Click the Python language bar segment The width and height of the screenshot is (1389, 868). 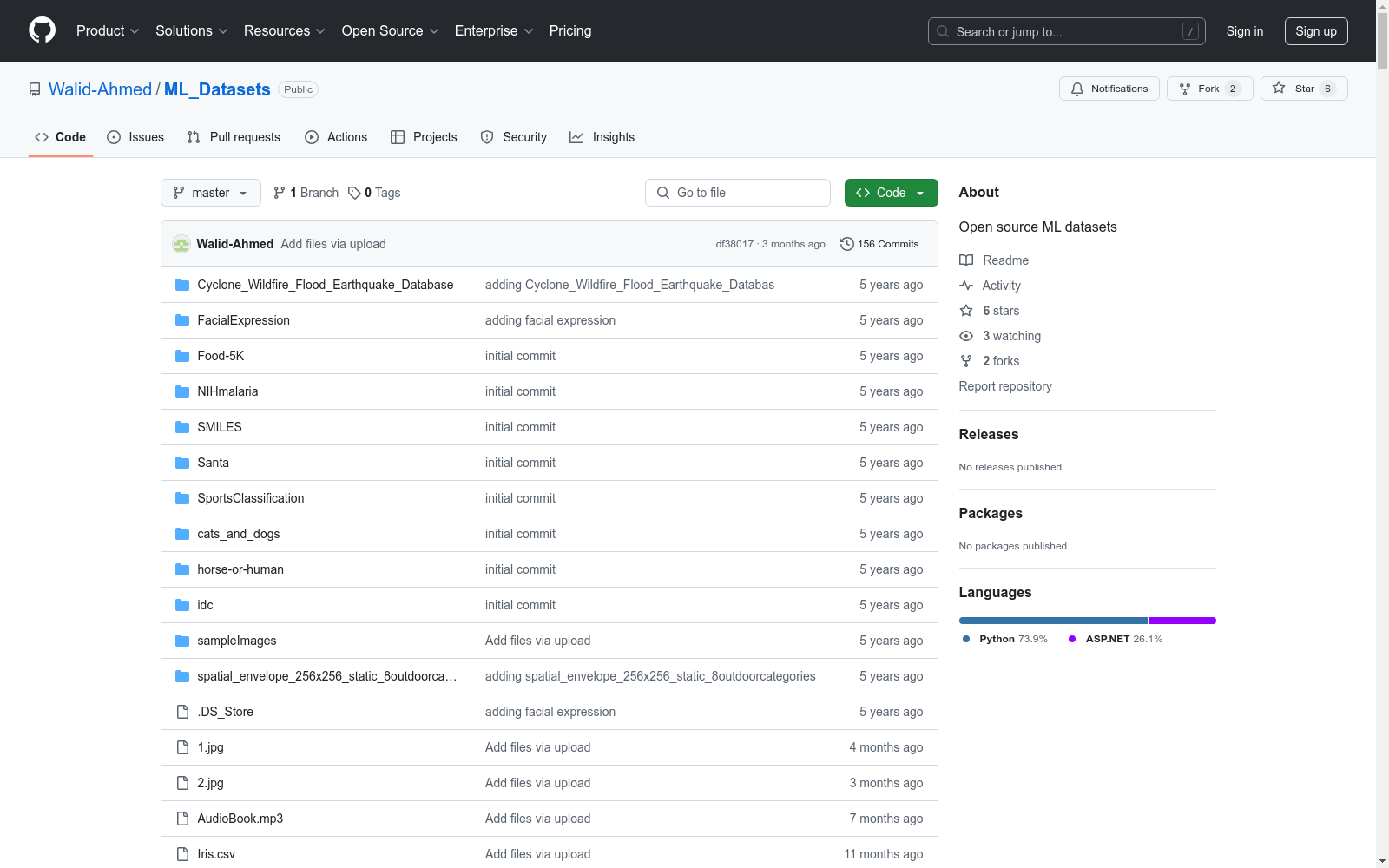click(x=1053, y=621)
